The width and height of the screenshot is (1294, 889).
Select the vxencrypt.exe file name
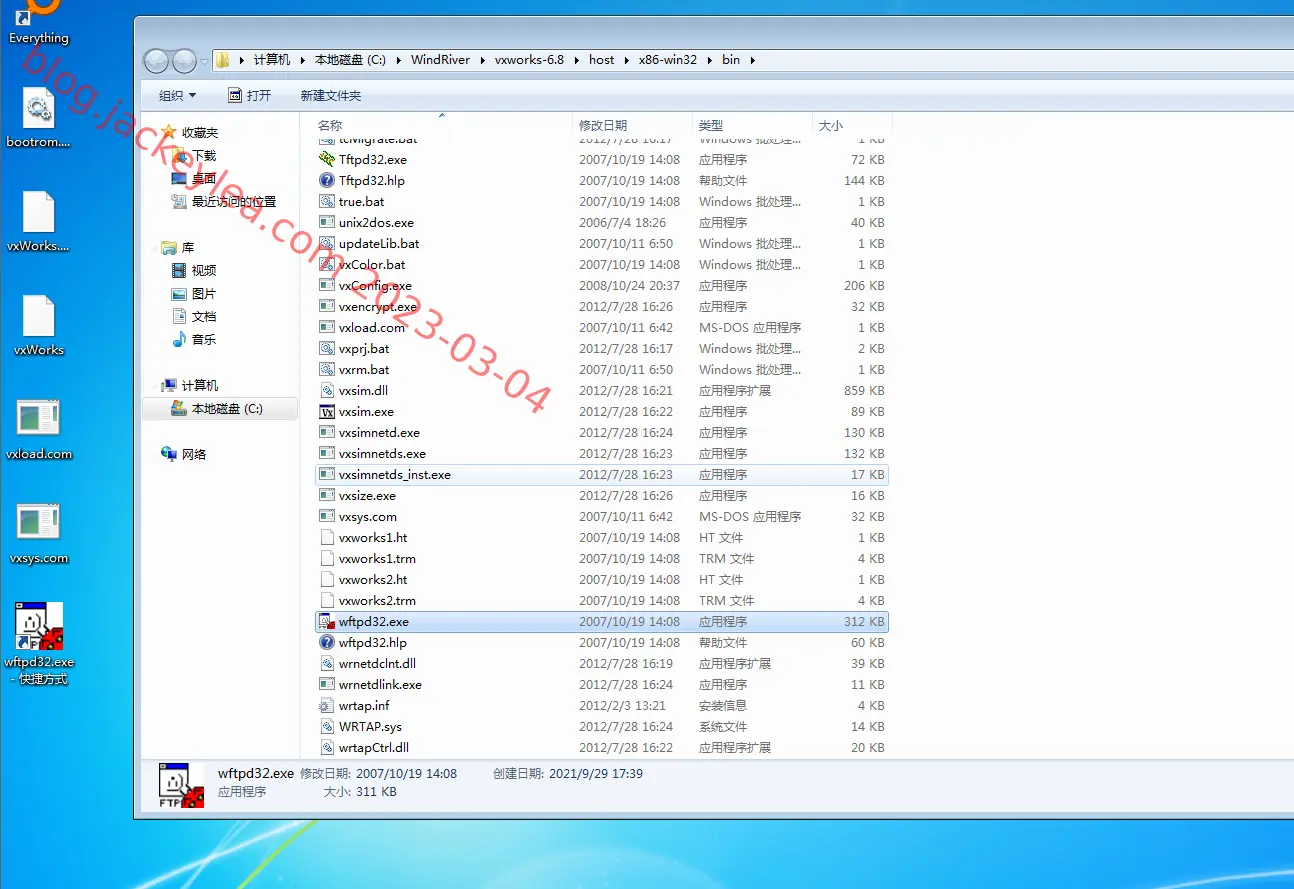378,307
